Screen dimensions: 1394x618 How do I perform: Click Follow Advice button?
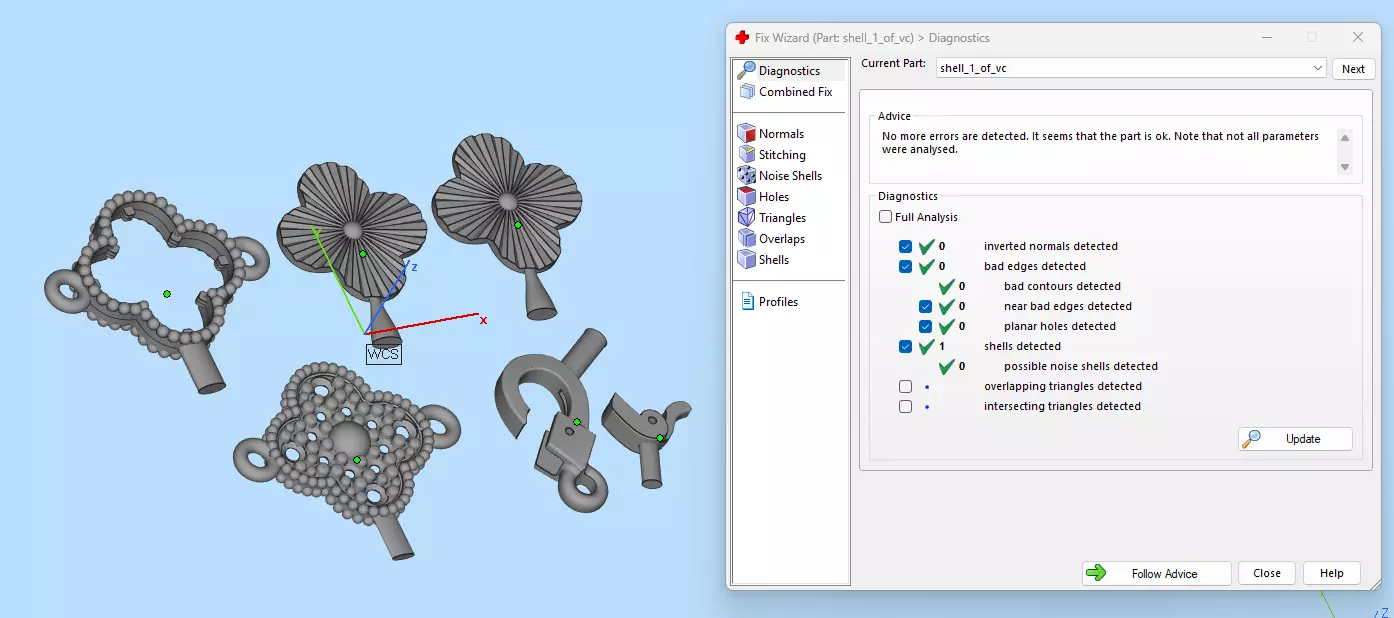(1156, 573)
